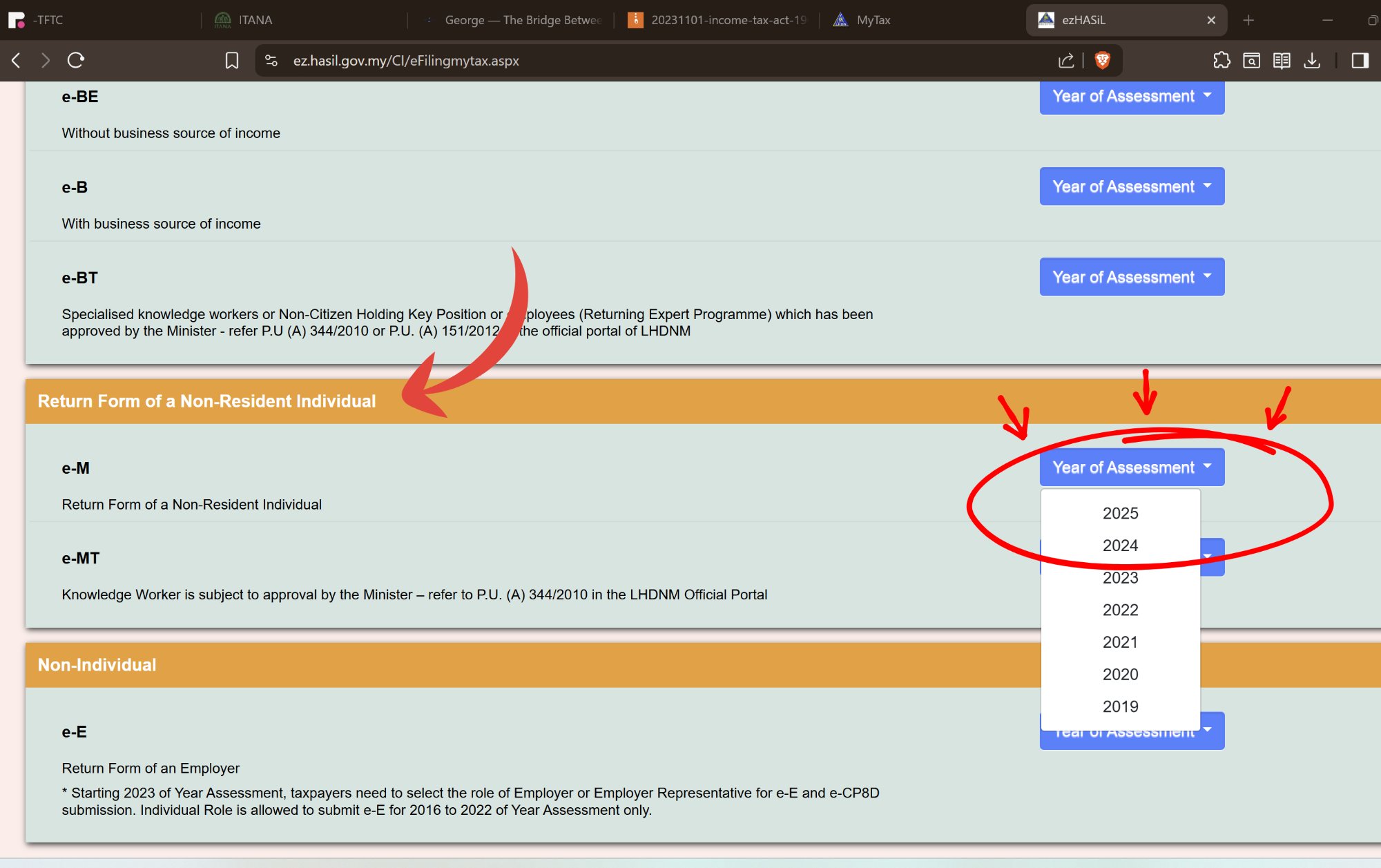Toggle the browser sidebar panel icon
The width and height of the screenshot is (1381, 868).
point(1360,61)
